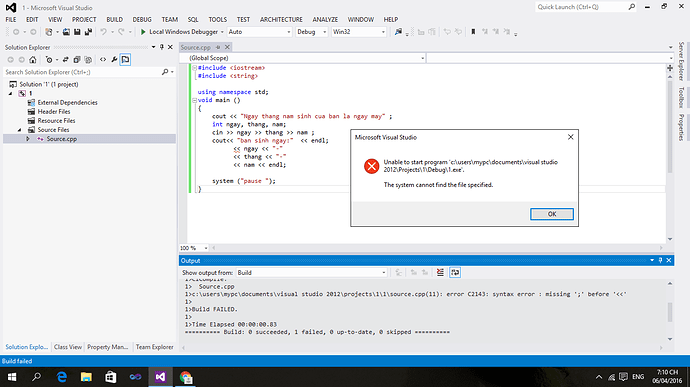Viewport: 690px width, 387px height.
Task: Click OK in the error dialog
Action: 551,214
